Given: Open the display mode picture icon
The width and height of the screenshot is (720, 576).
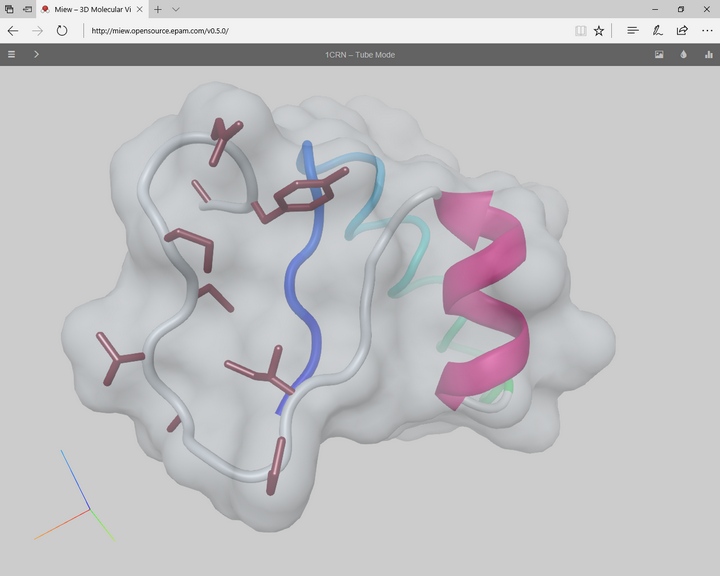Looking at the screenshot, I should [x=659, y=54].
